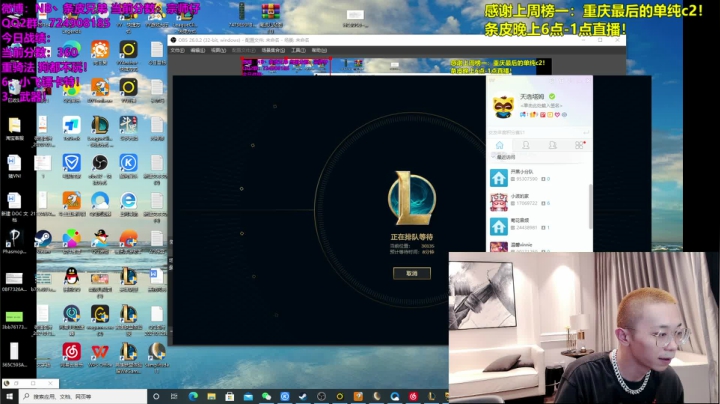Open the yellow folder on desktop
This screenshot has width=720, height=404.
pyautogui.click(x=14, y=125)
